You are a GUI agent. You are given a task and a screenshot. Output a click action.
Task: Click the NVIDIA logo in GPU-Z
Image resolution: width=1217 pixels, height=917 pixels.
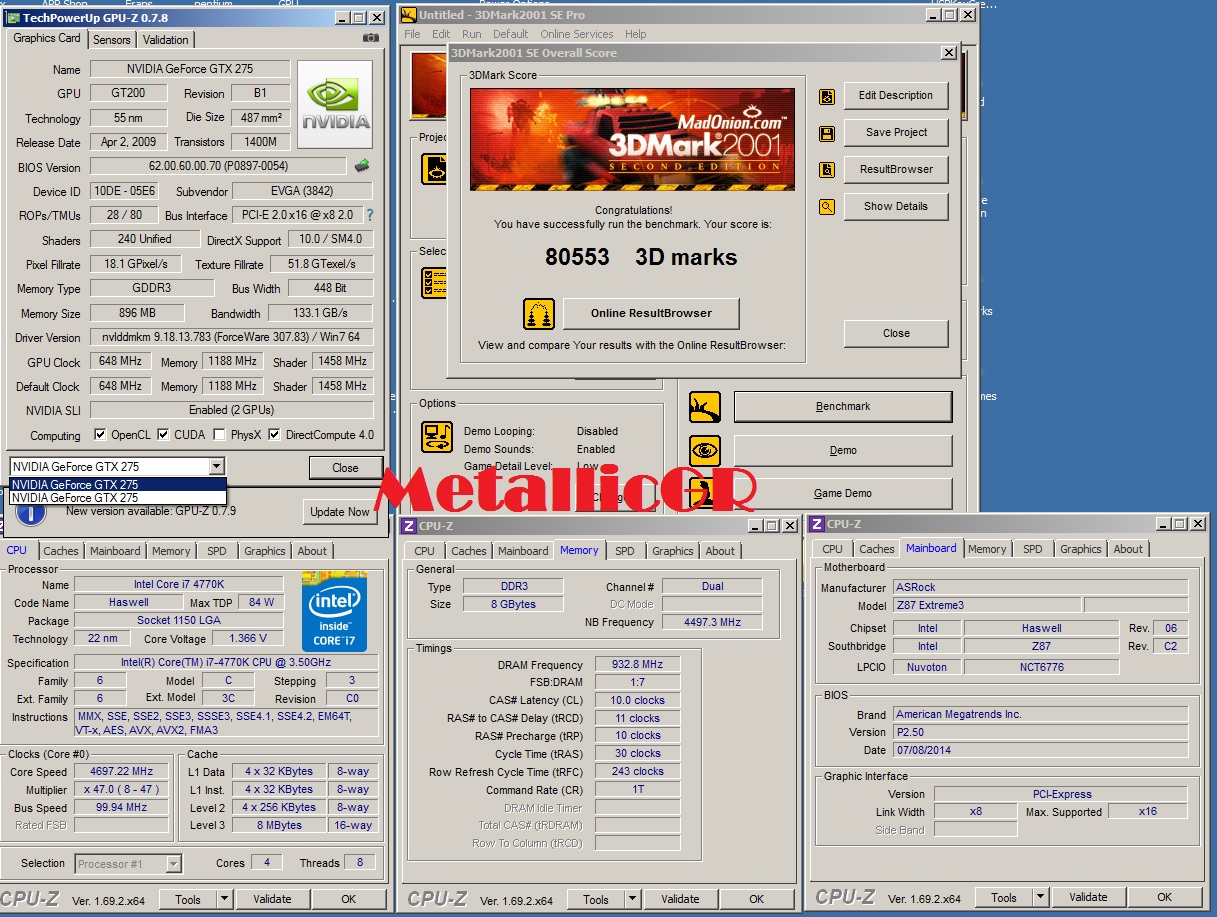click(335, 105)
